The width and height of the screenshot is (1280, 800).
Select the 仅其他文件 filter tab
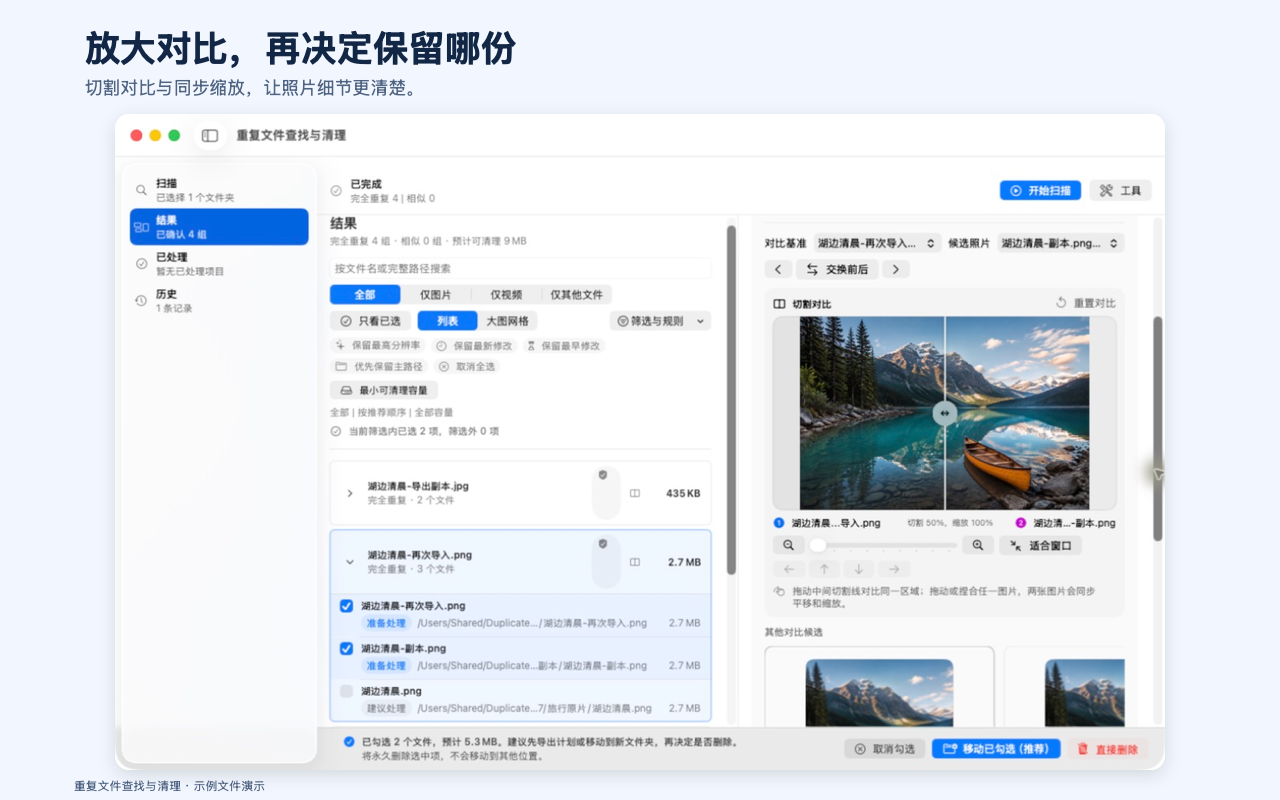[x=577, y=295]
